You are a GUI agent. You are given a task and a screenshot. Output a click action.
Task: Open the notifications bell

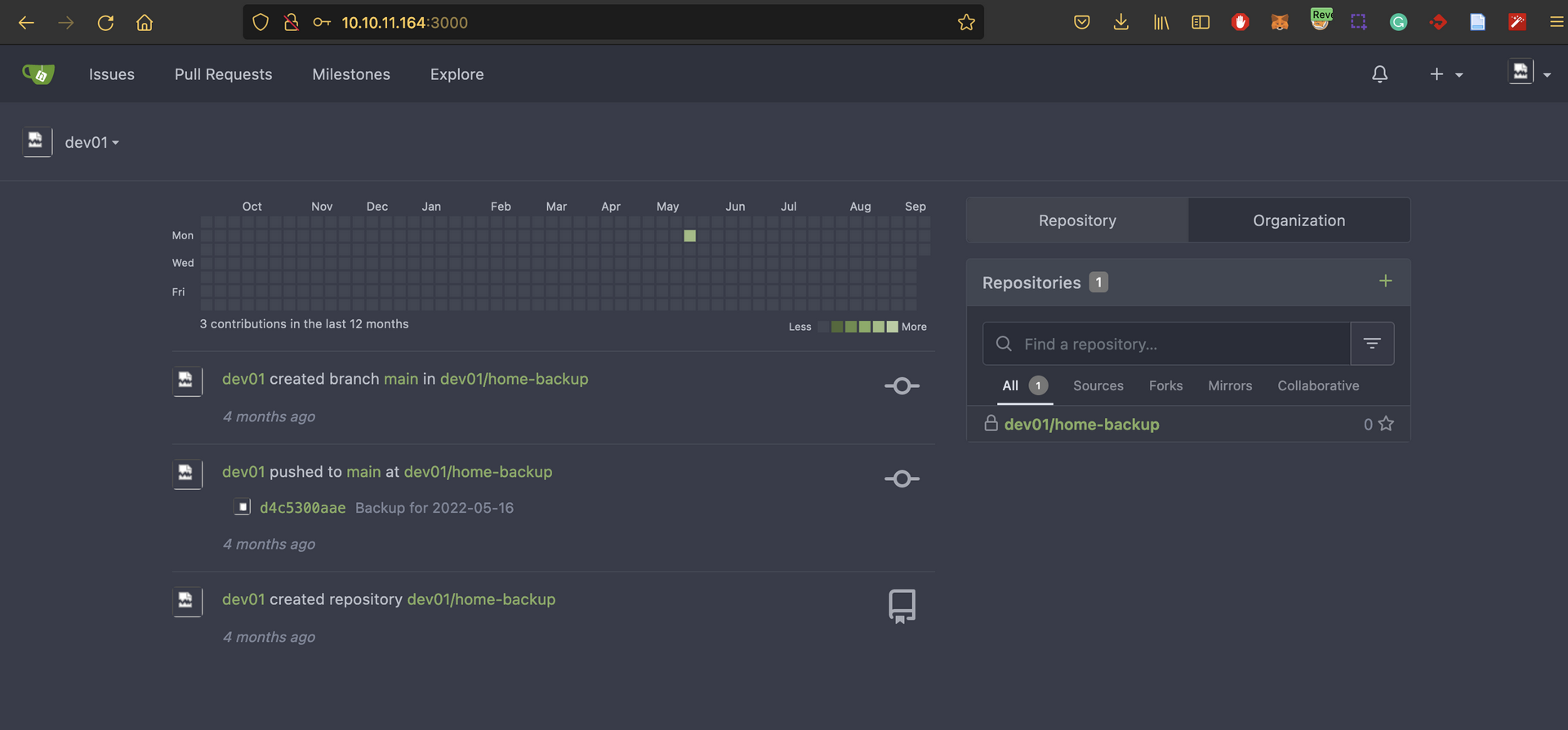click(x=1379, y=74)
